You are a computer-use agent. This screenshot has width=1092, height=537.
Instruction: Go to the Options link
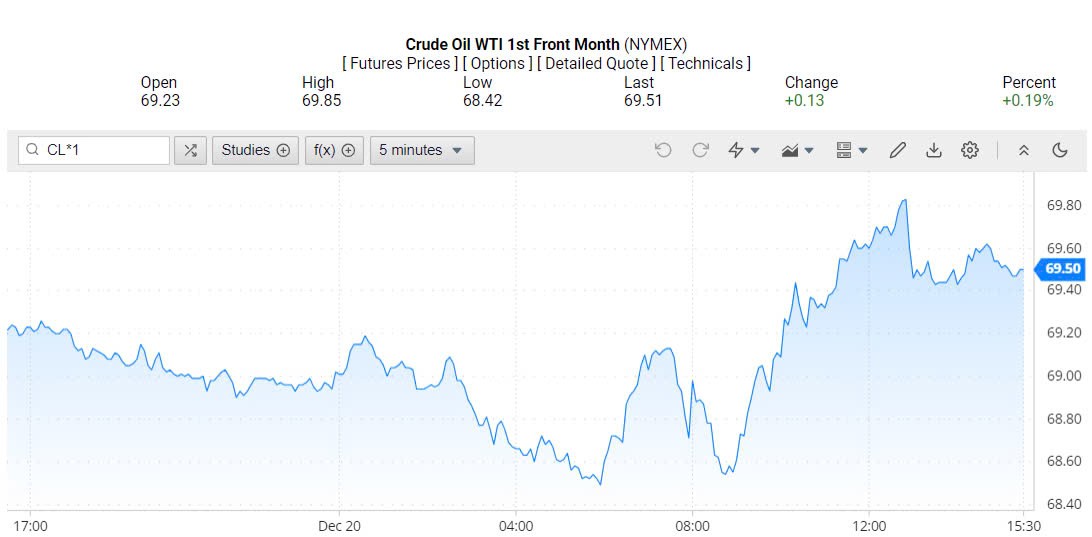point(497,63)
